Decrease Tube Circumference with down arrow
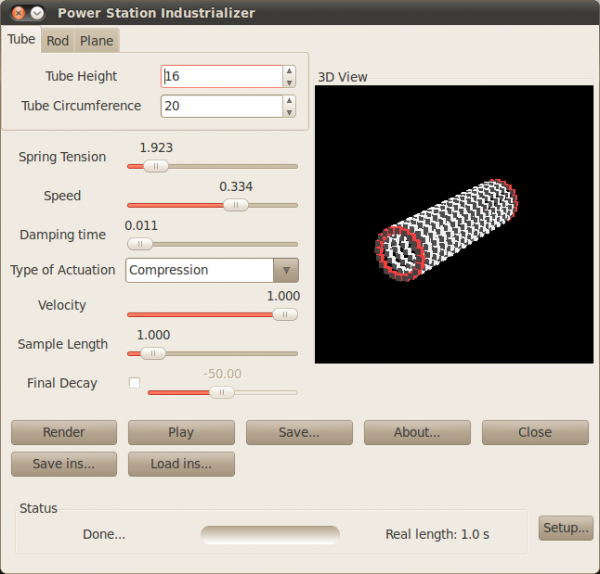 coord(289,112)
